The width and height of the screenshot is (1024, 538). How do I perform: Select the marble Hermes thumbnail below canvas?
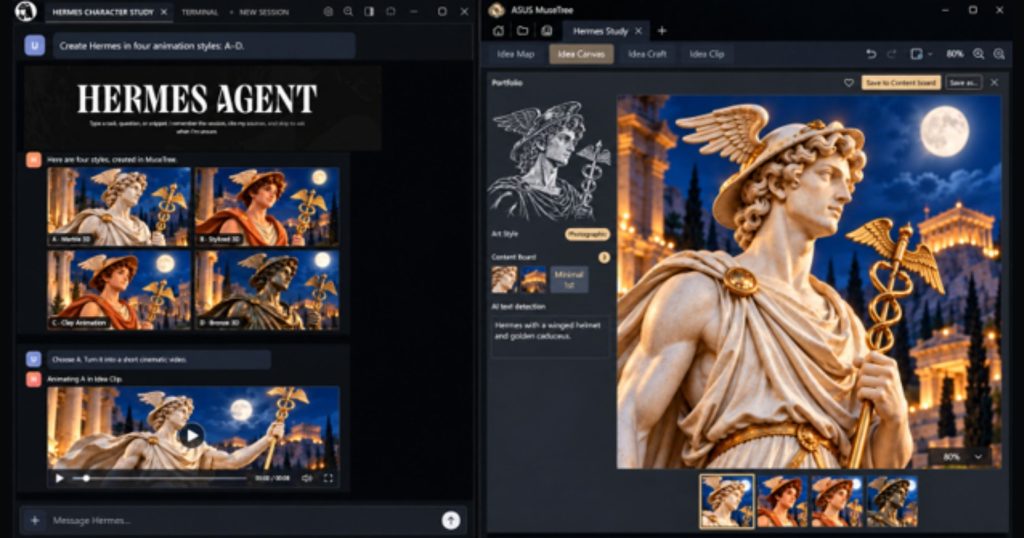coord(727,501)
